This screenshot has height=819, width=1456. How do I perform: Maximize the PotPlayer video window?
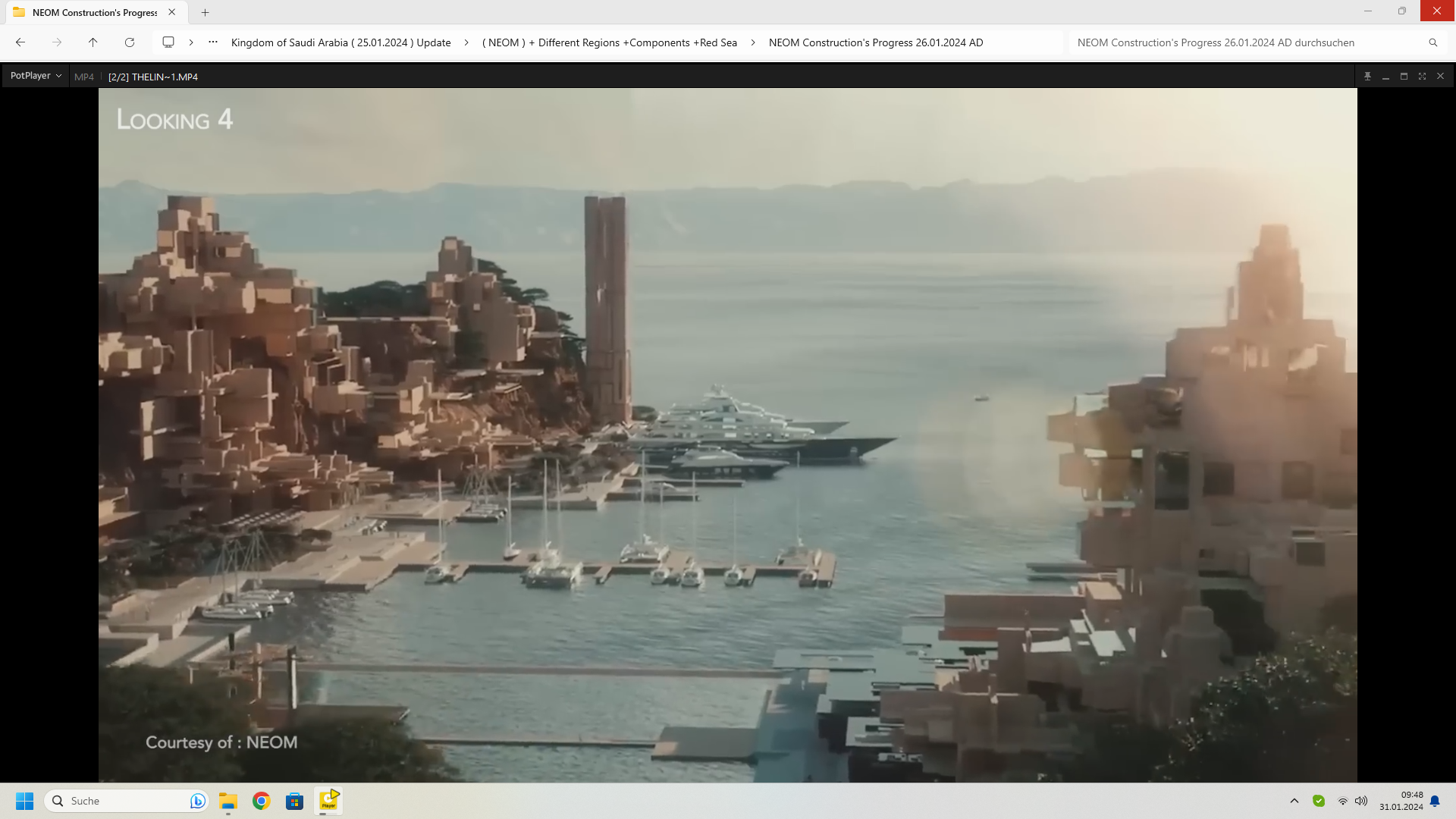tap(1404, 76)
